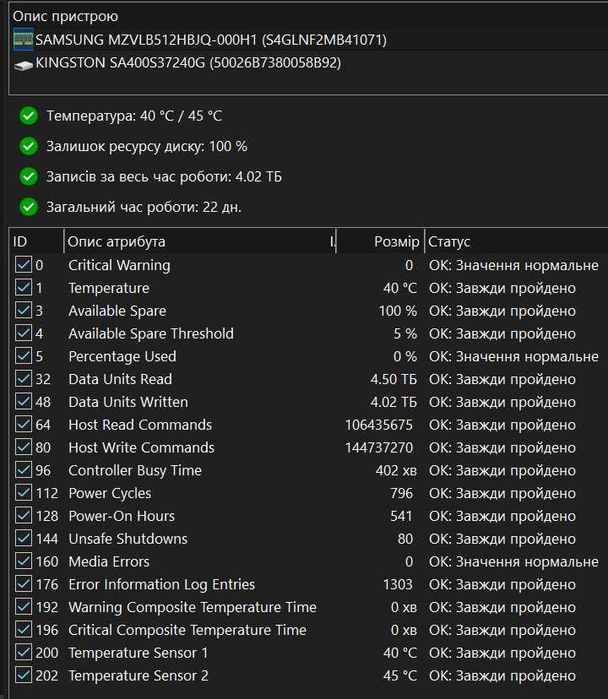Select the SAMSUNG MZVLB512HBJQ-000H1 device name
Screen dimensions: 608x699
pos(211,40)
